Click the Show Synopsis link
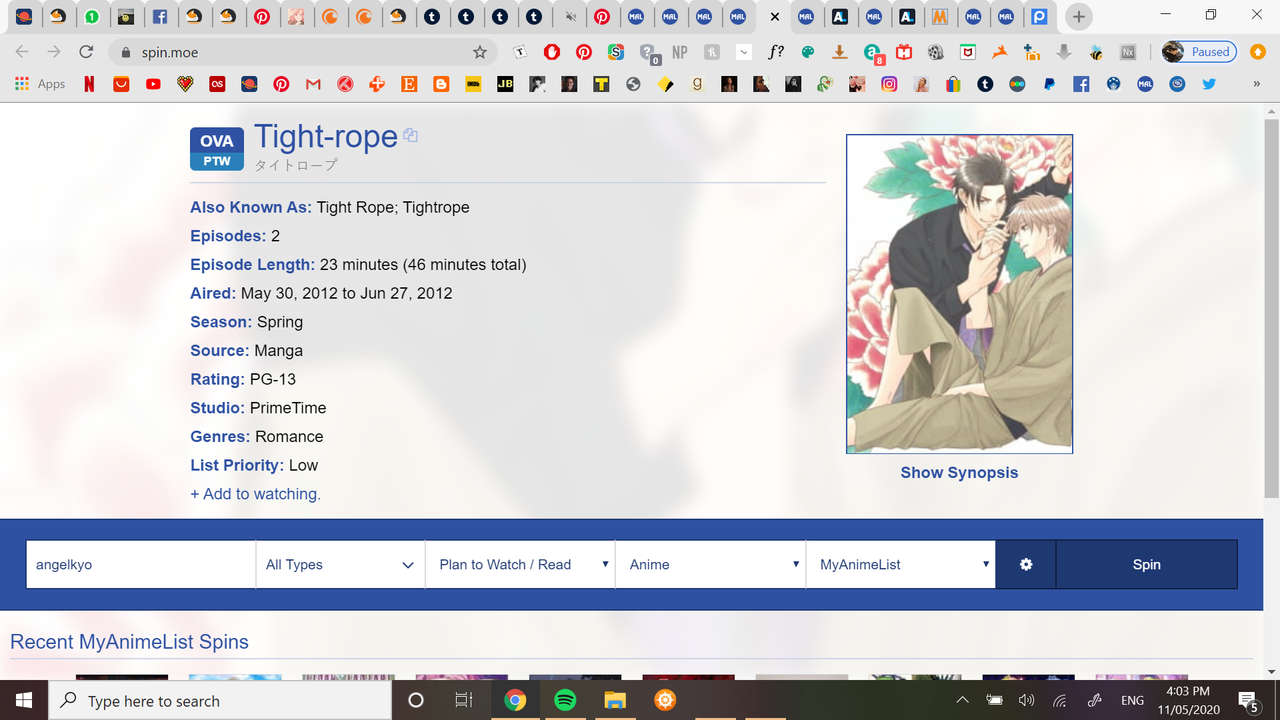This screenshot has height=720, width=1280. [x=959, y=473]
